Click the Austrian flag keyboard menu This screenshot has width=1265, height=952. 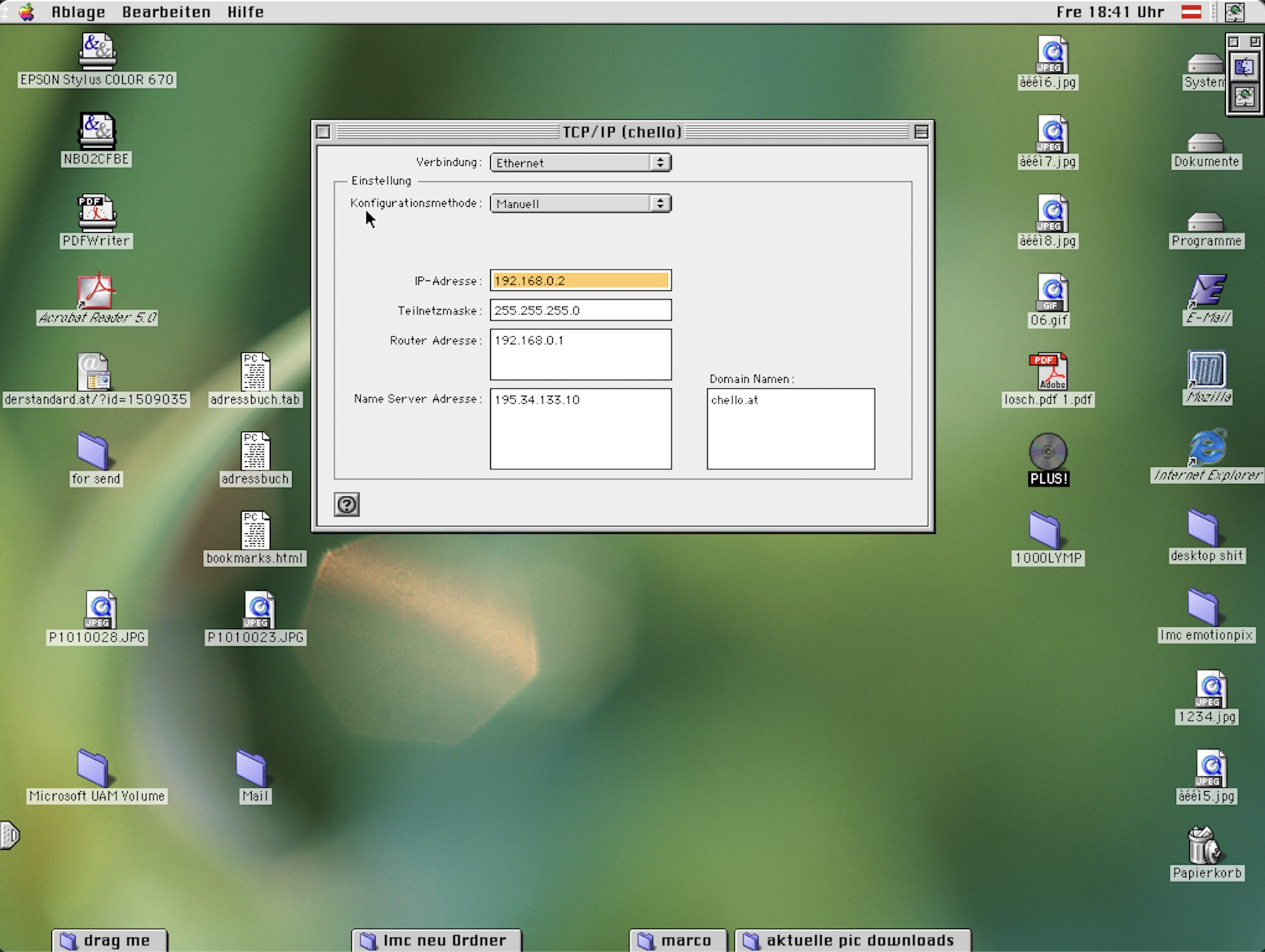pyautogui.click(x=1191, y=12)
